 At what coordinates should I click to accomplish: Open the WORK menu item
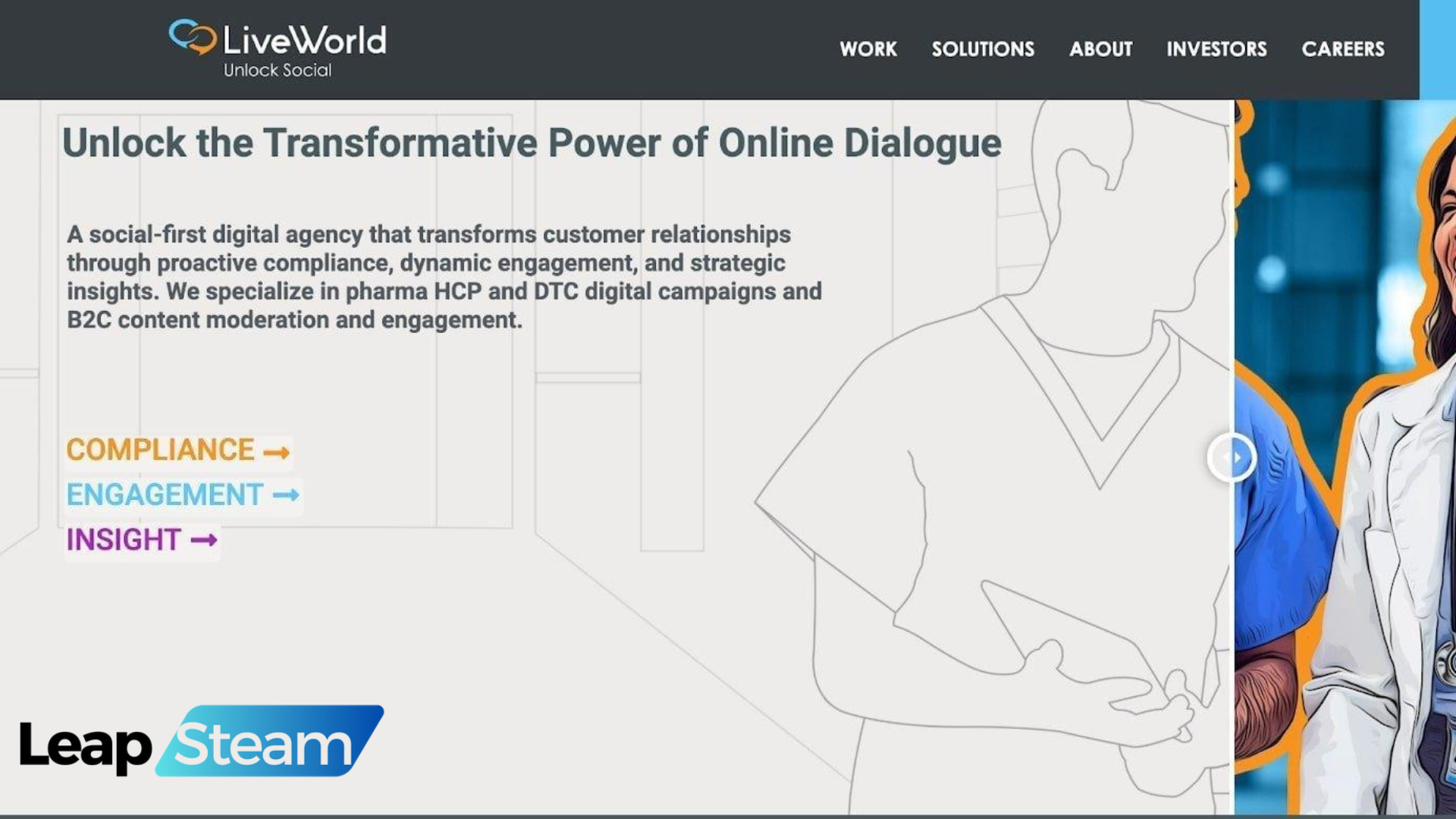tap(868, 49)
